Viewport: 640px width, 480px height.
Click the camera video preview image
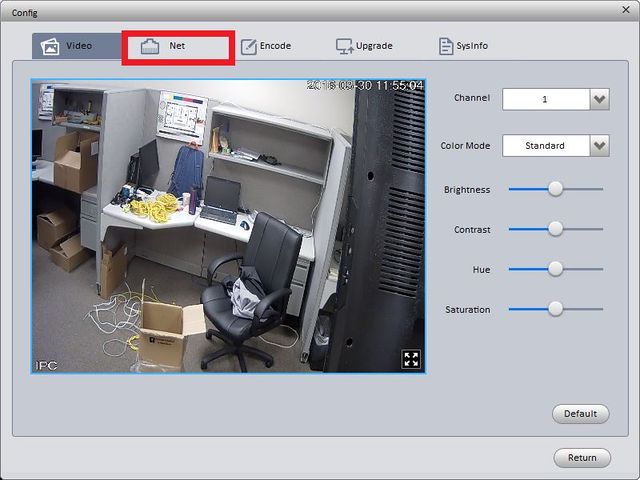tap(228, 226)
